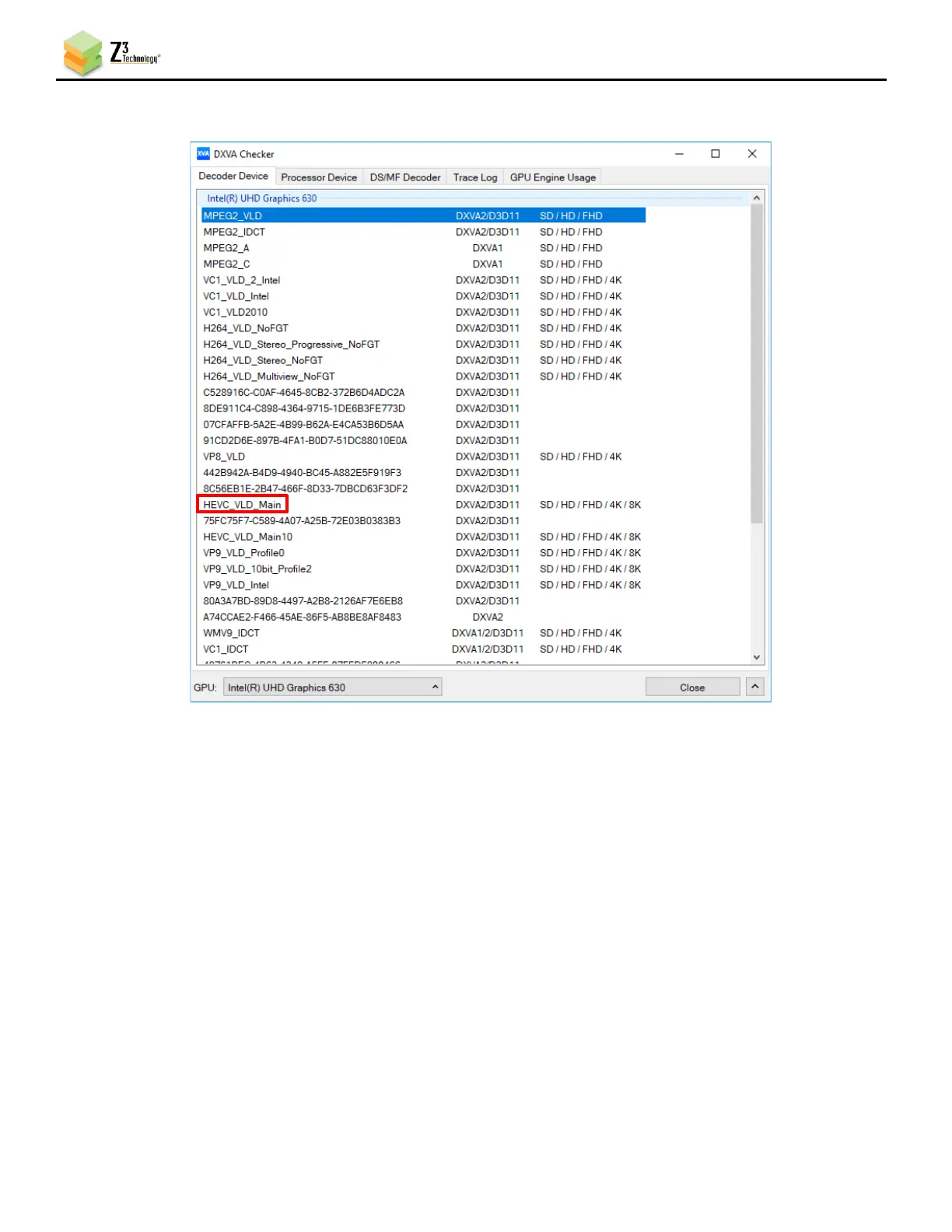Screen dimensions: 952x1232
Task: Click resolutions in the HEVC_VLD_Main row
Action: click(590, 505)
